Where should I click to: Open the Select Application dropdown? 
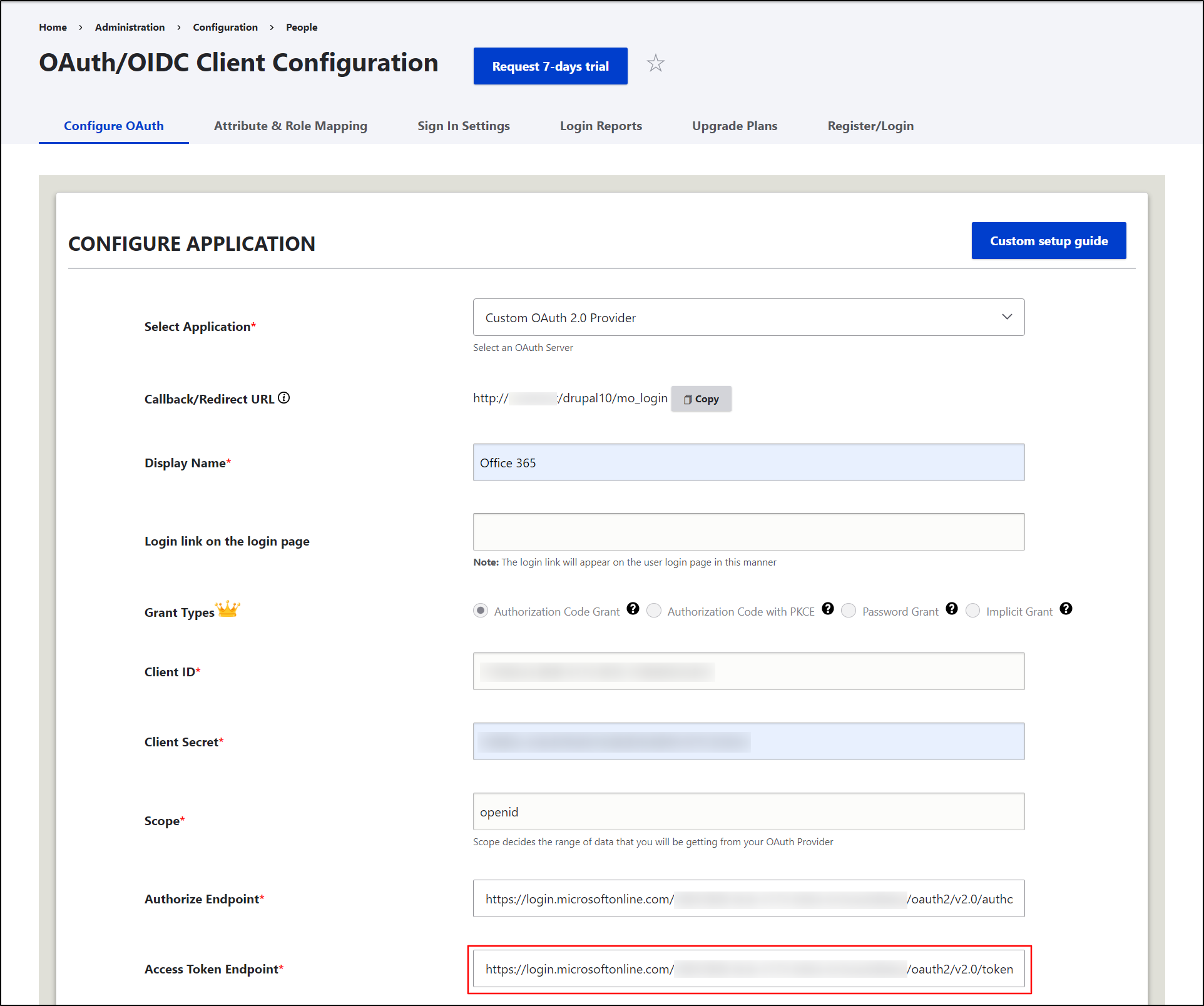[748, 317]
